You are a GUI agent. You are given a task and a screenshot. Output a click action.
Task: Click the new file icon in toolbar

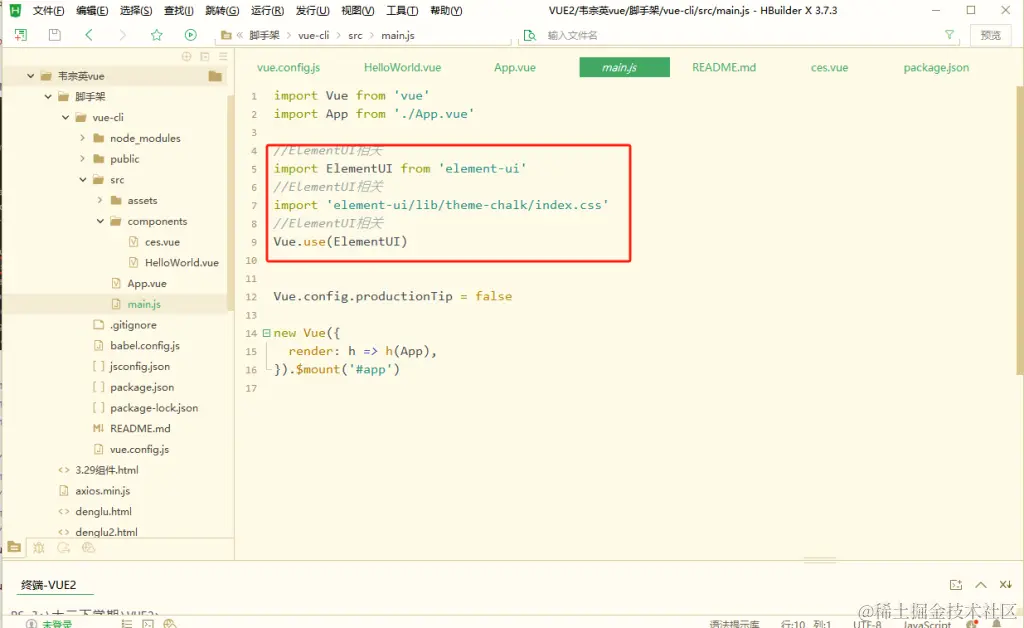pos(20,35)
